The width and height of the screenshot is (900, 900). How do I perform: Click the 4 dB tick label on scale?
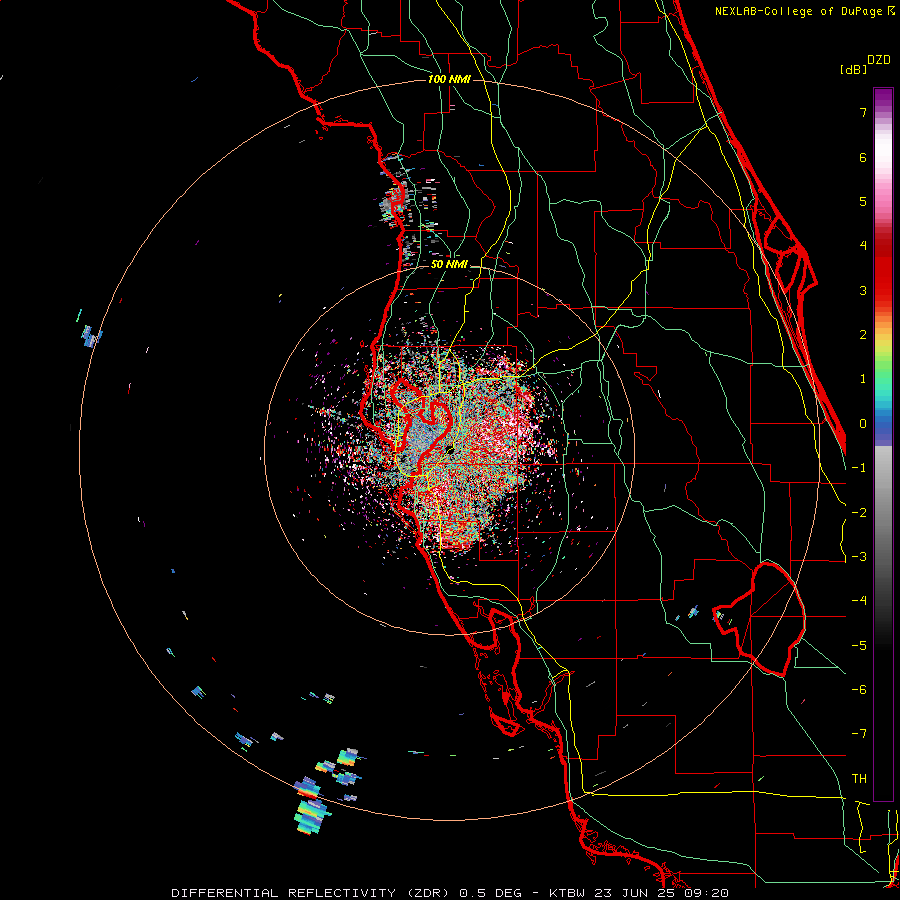(x=863, y=246)
